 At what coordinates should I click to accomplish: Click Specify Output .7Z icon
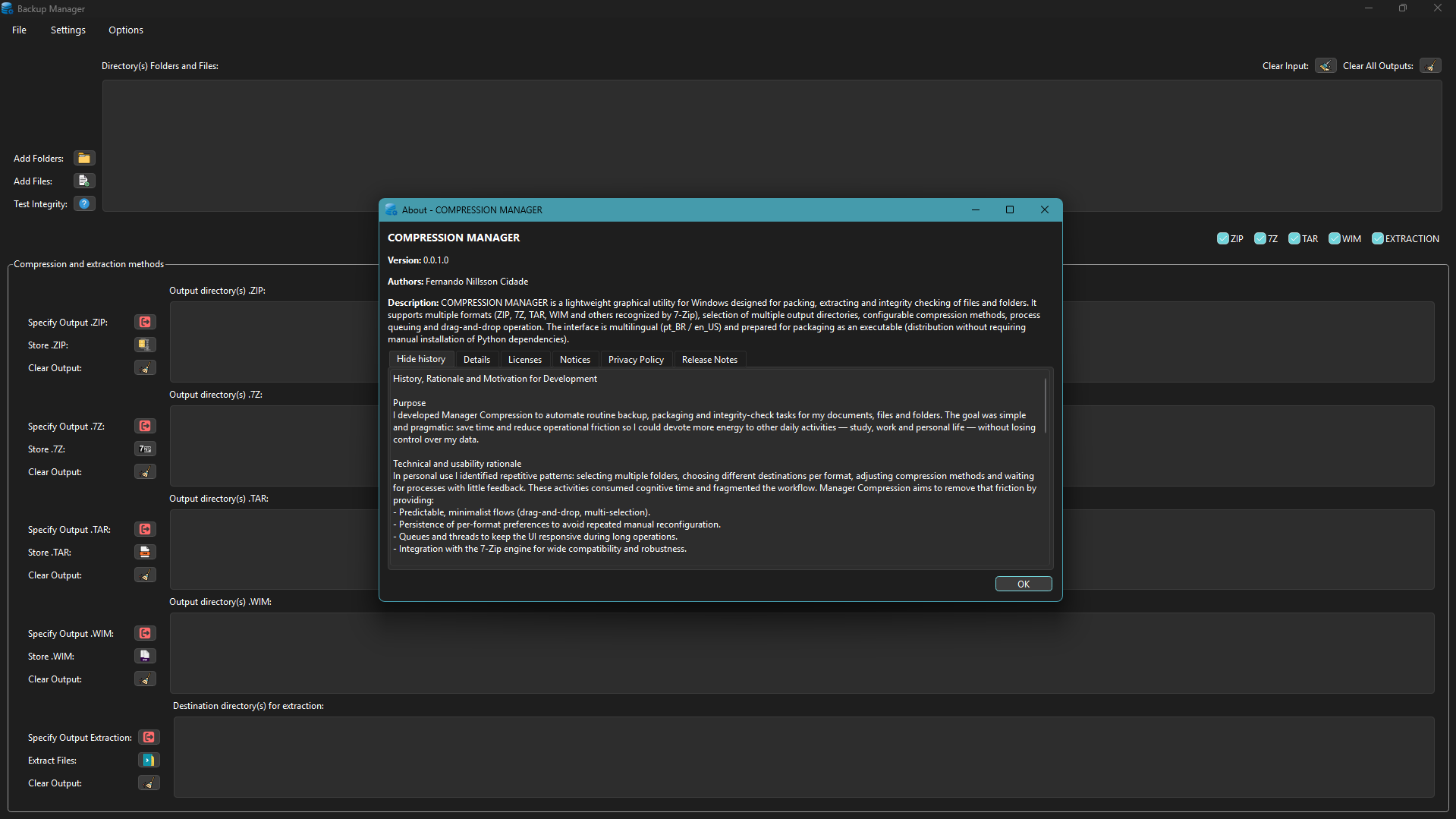click(145, 426)
